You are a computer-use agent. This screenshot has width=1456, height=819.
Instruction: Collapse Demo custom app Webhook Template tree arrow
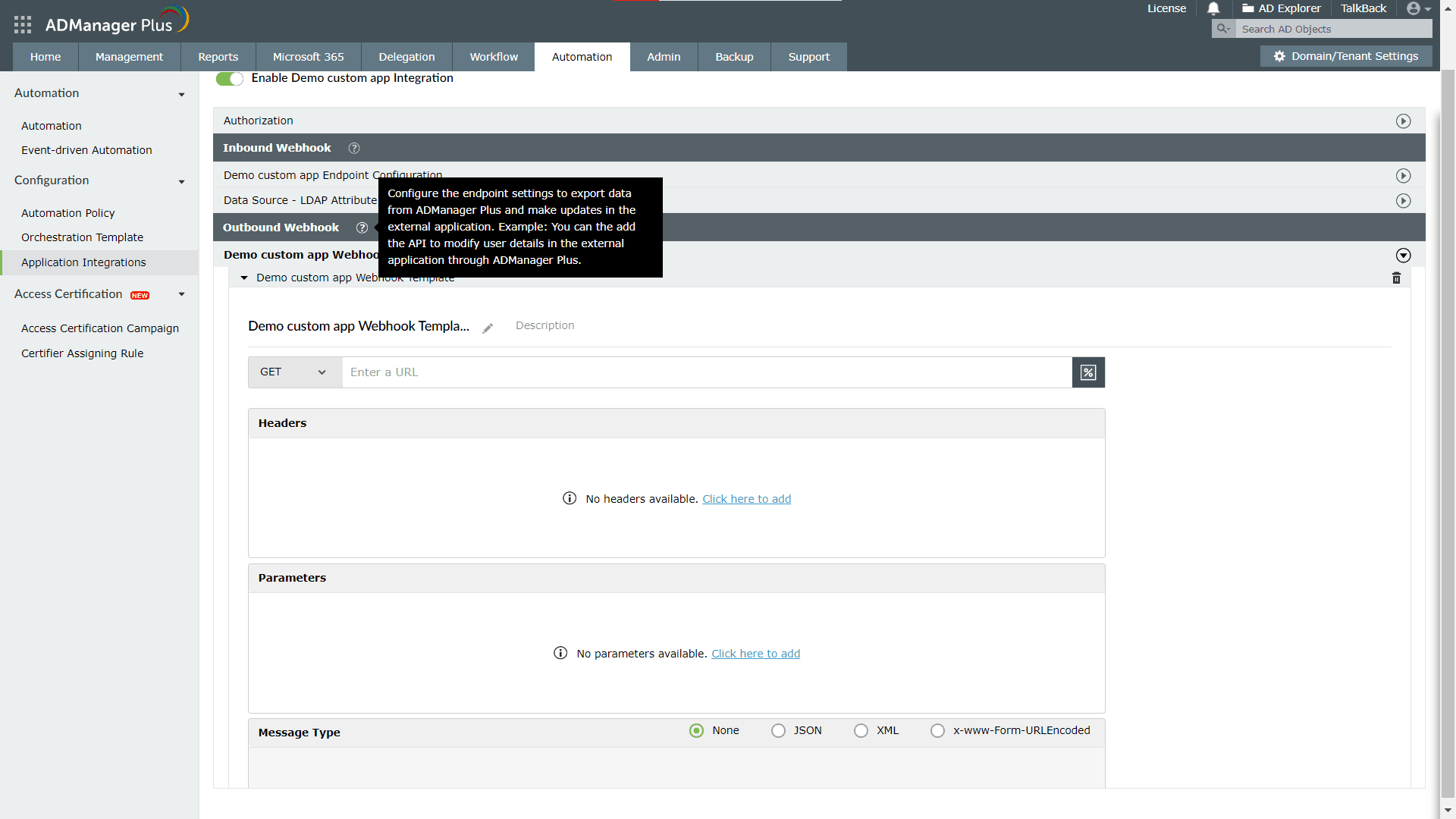(244, 278)
